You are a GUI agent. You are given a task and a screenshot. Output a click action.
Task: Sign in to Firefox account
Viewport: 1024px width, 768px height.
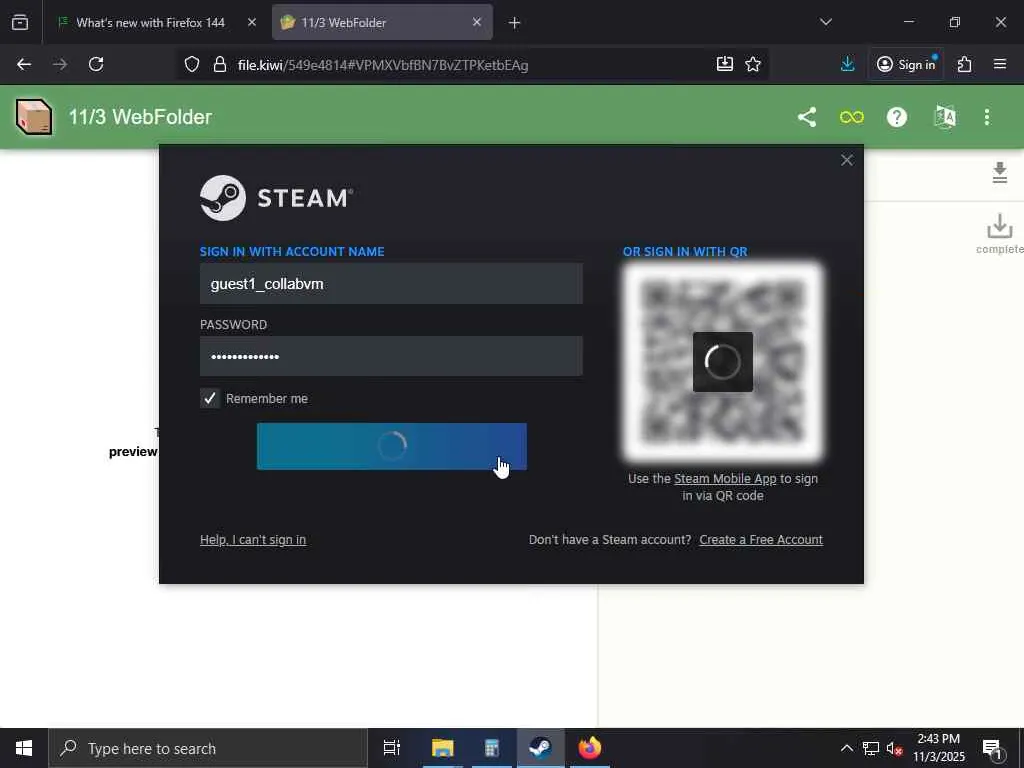click(x=906, y=64)
